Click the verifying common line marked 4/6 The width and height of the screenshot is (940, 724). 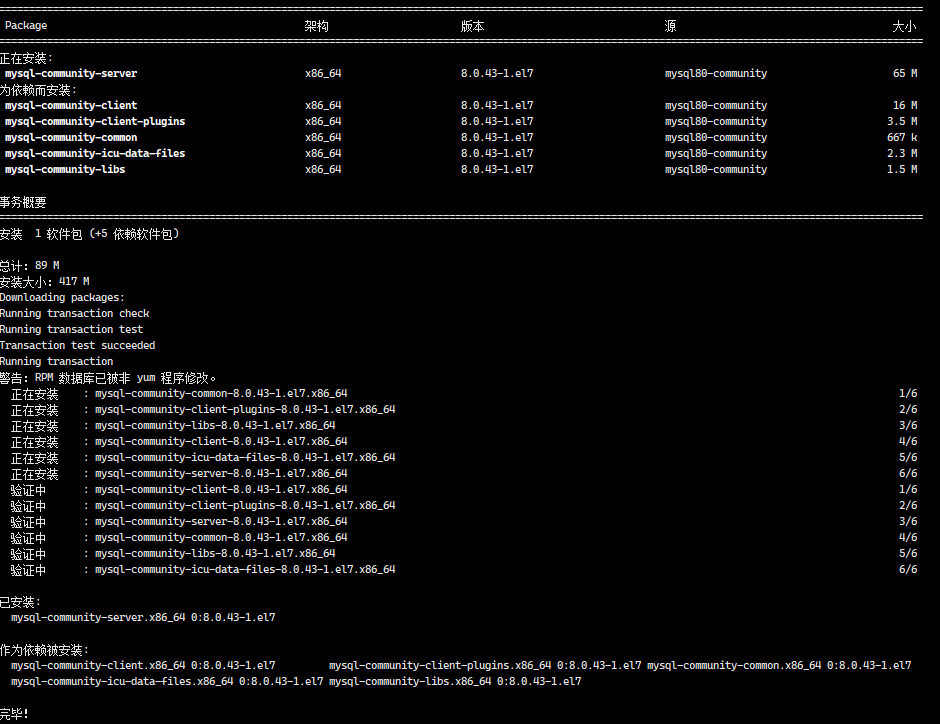tap(464, 538)
